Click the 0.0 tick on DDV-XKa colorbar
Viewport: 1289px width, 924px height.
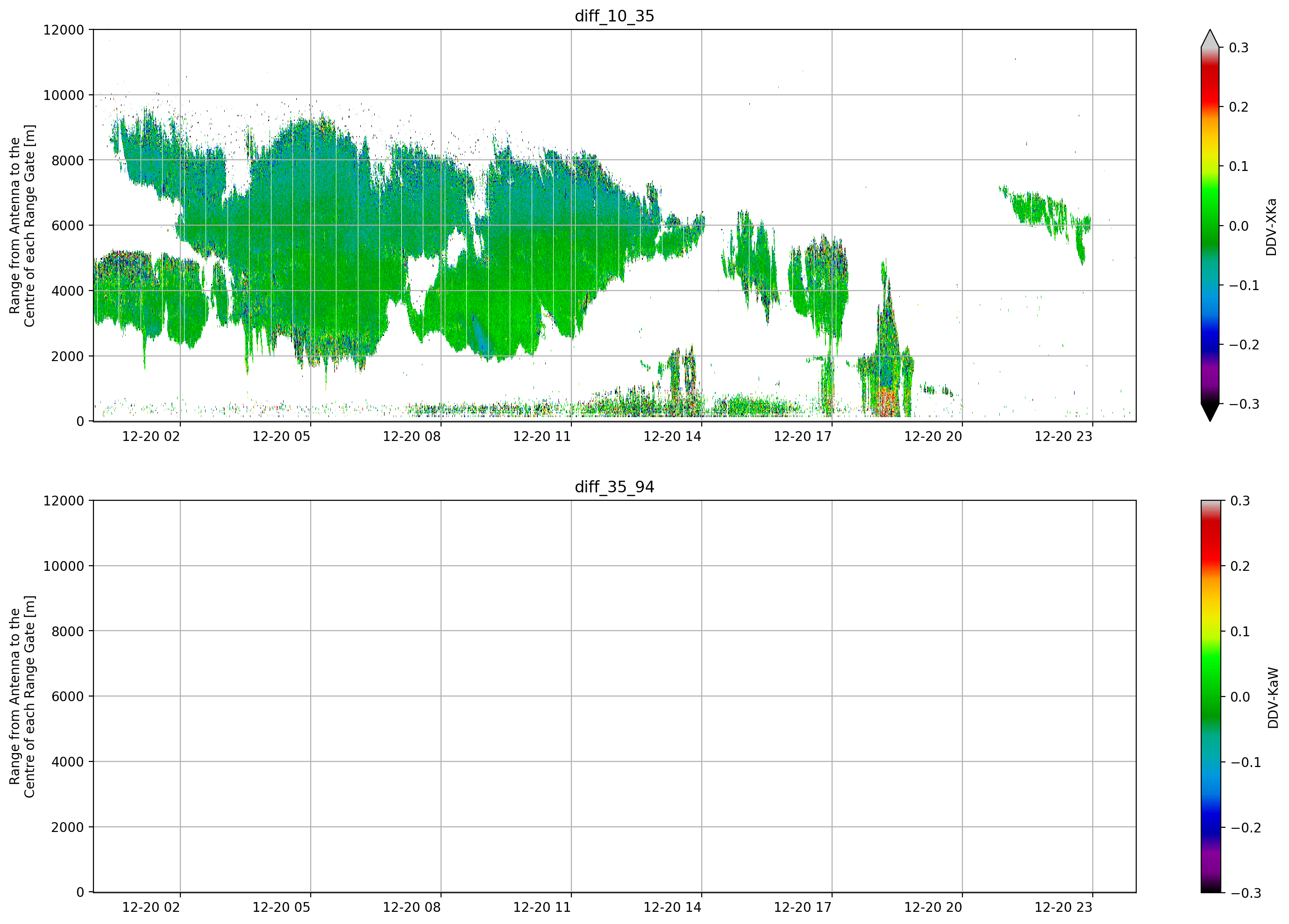pyautogui.click(x=1239, y=226)
